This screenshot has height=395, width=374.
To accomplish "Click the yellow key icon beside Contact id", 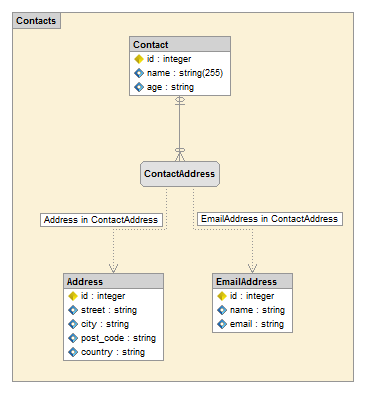I will point(139,59).
